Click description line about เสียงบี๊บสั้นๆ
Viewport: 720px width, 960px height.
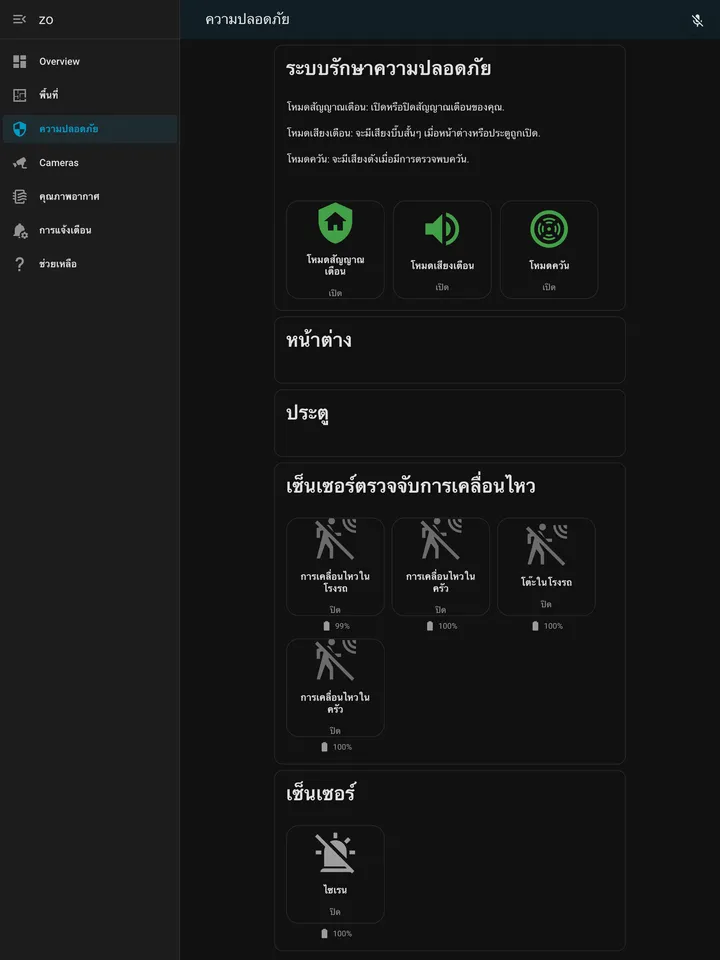point(413,133)
